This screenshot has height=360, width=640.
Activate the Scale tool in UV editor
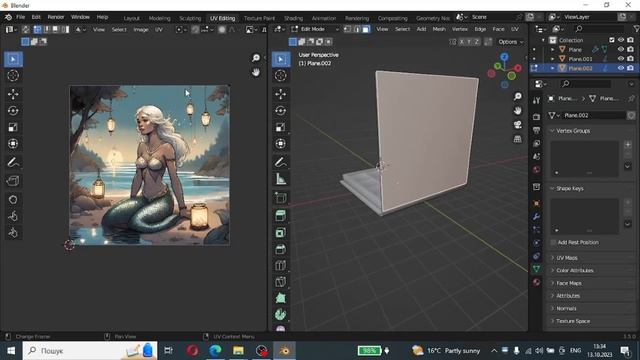coord(13,127)
